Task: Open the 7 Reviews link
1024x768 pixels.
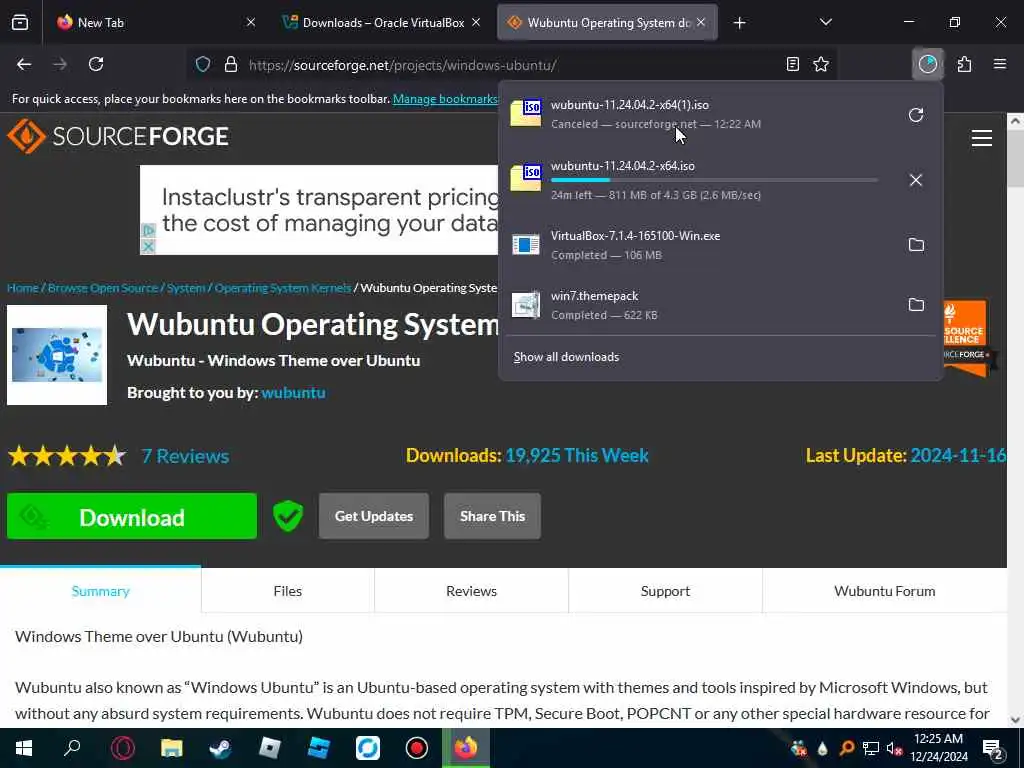Action: coord(185,456)
